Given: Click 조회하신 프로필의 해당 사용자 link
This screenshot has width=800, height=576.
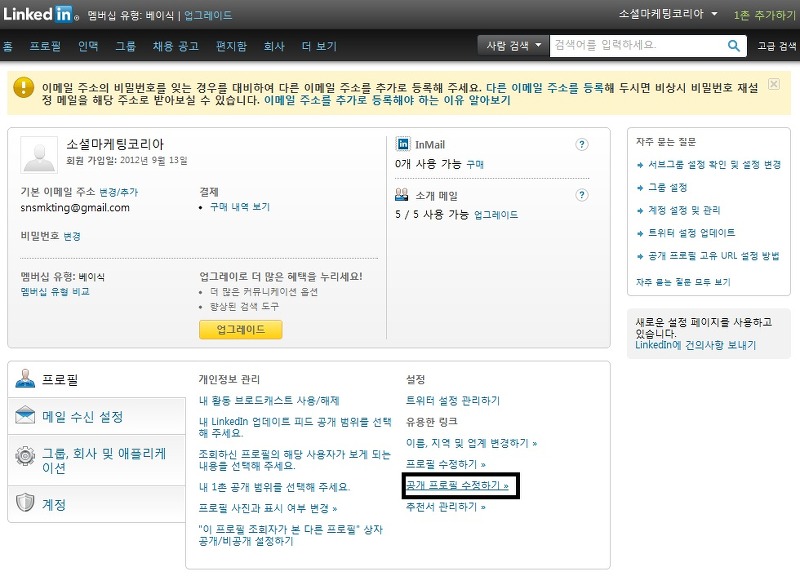Looking at the screenshot, I should 294,460.
